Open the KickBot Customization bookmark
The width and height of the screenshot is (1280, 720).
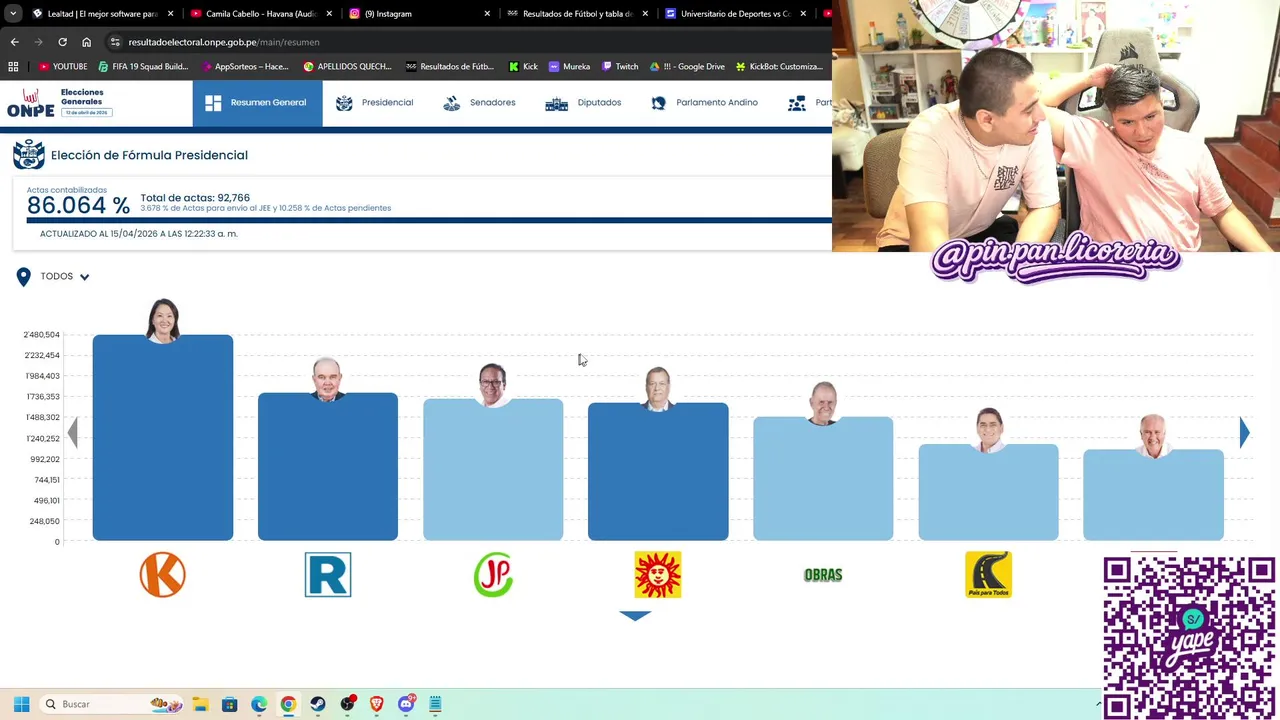(779, 67)
